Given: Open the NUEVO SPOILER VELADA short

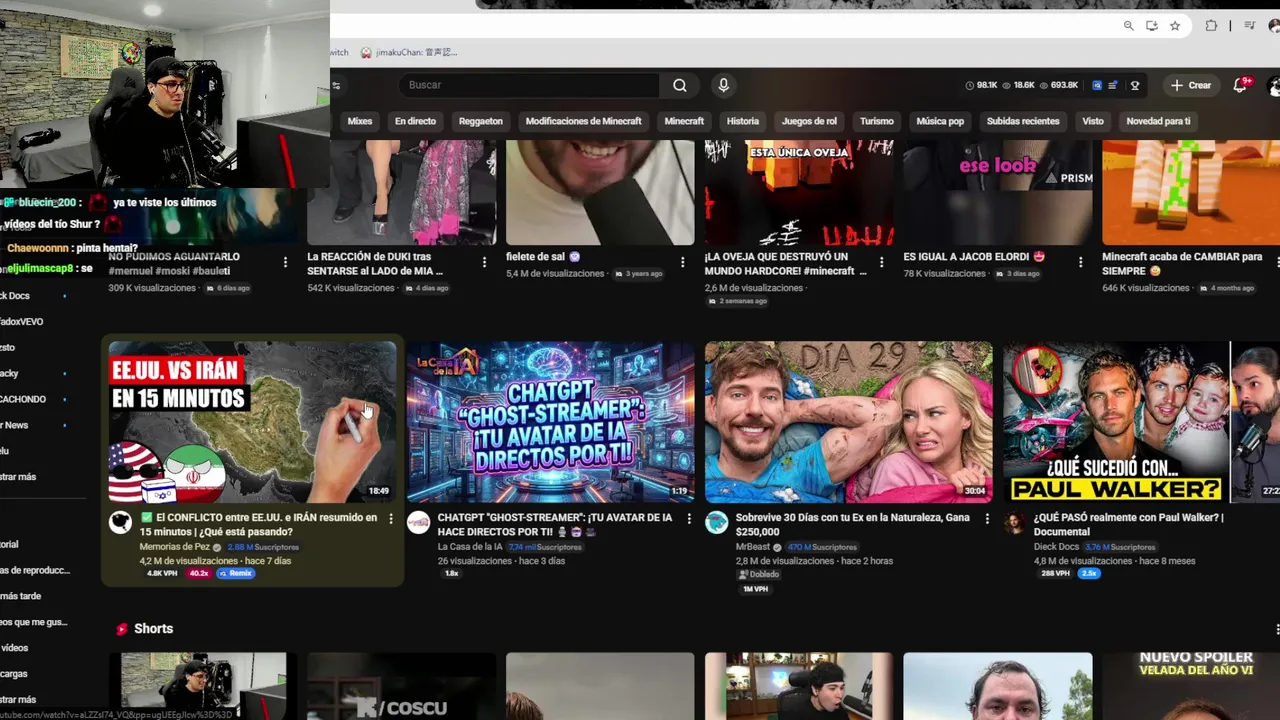Looking at the screenshot, I should (1191, 686).
